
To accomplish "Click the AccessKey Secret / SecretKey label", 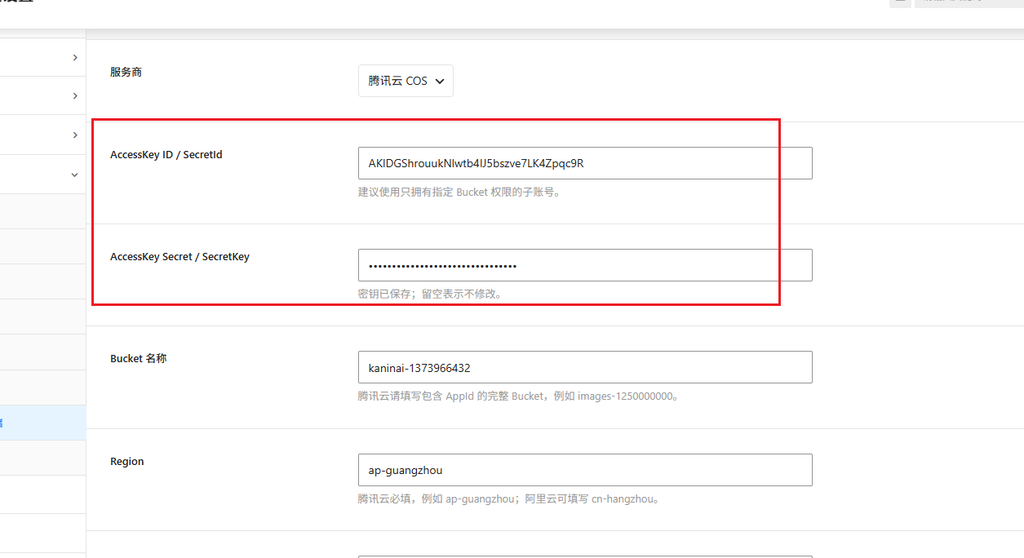I will [x=180, y=257].
